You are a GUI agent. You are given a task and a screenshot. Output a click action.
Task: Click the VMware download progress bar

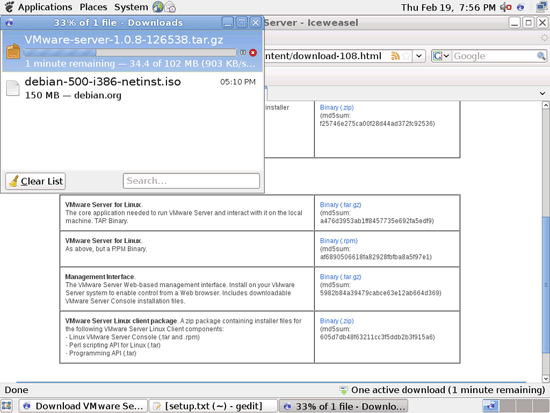[130, 53]
